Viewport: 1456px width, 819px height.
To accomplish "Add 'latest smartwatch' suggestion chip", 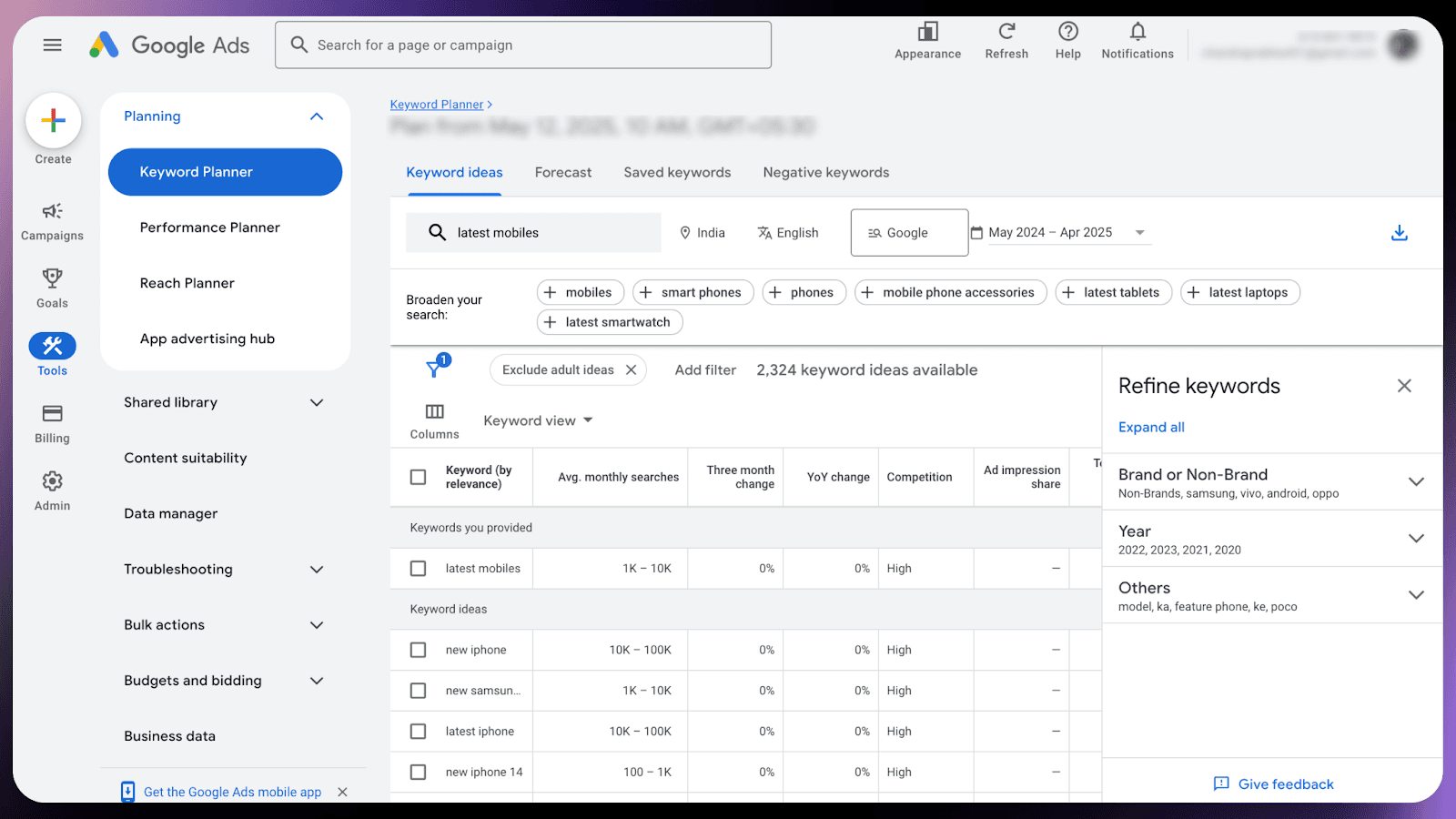I will coord(610,322).
